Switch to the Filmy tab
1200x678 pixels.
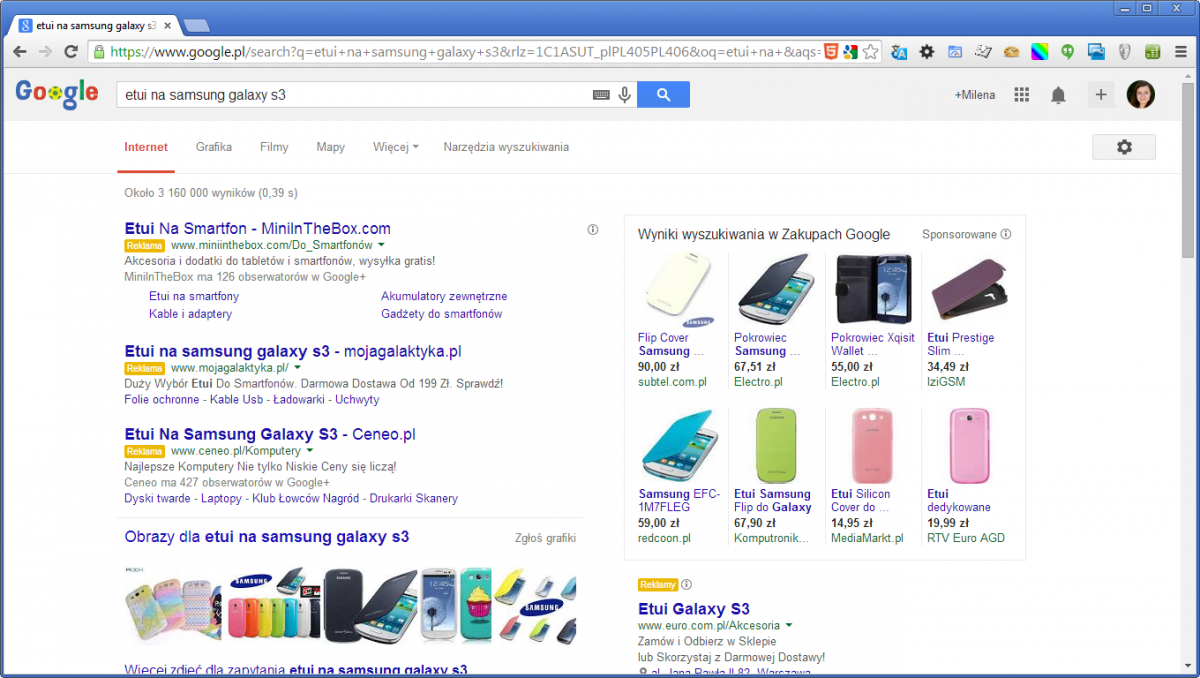[274, 147]
